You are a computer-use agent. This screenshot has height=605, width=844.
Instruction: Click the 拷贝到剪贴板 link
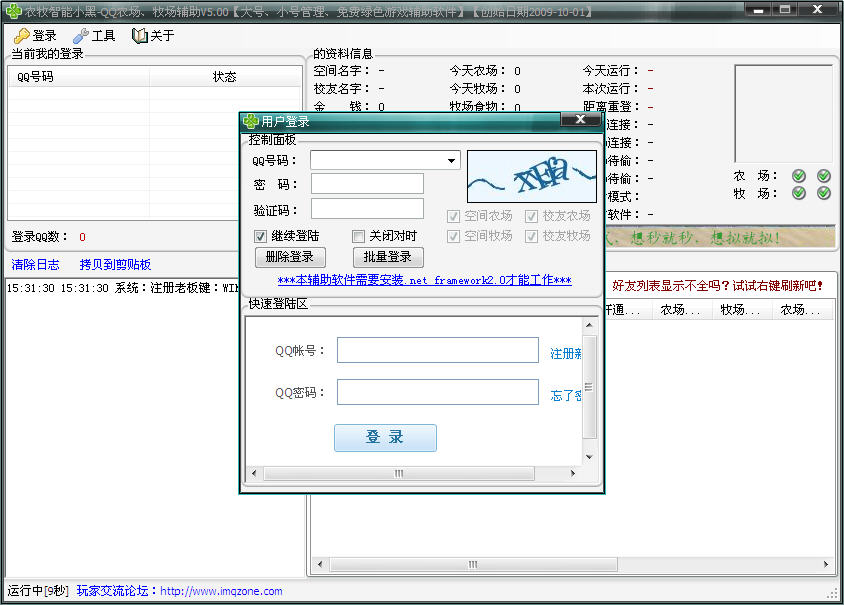click(115, 265)
